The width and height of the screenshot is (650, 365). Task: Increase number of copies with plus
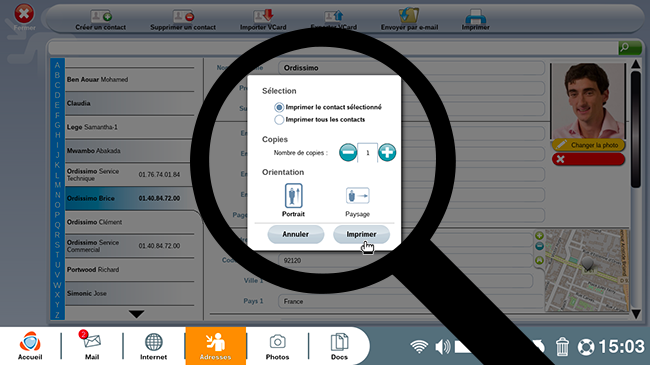click(x=387, y=152)
